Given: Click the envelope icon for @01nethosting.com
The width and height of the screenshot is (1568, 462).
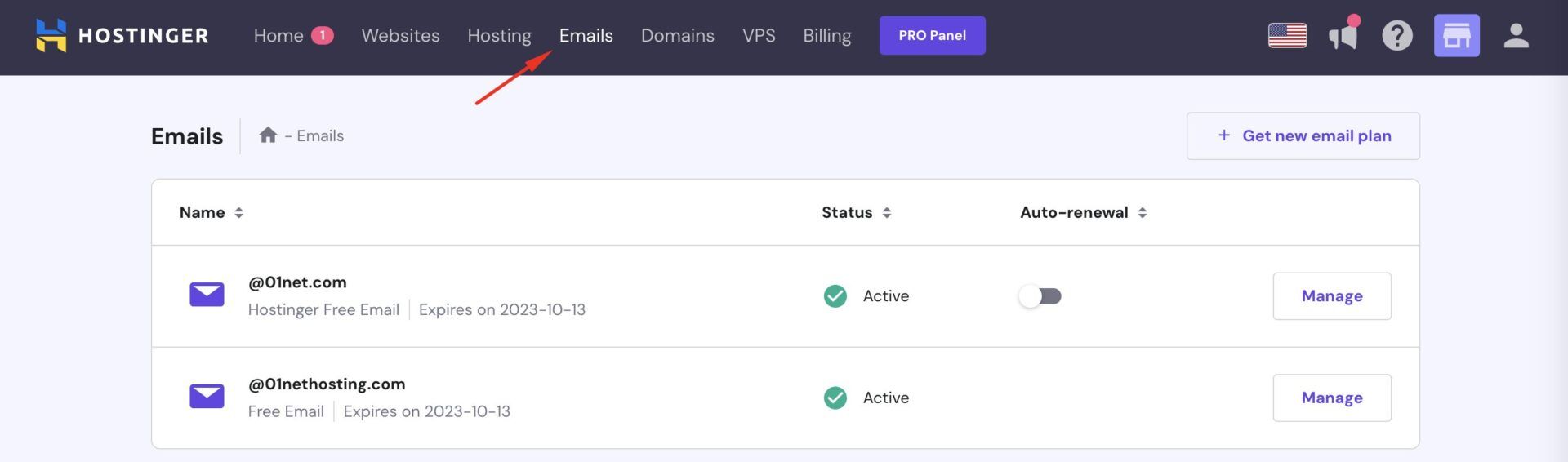Looking at the screenshot, I should (207, 396).
